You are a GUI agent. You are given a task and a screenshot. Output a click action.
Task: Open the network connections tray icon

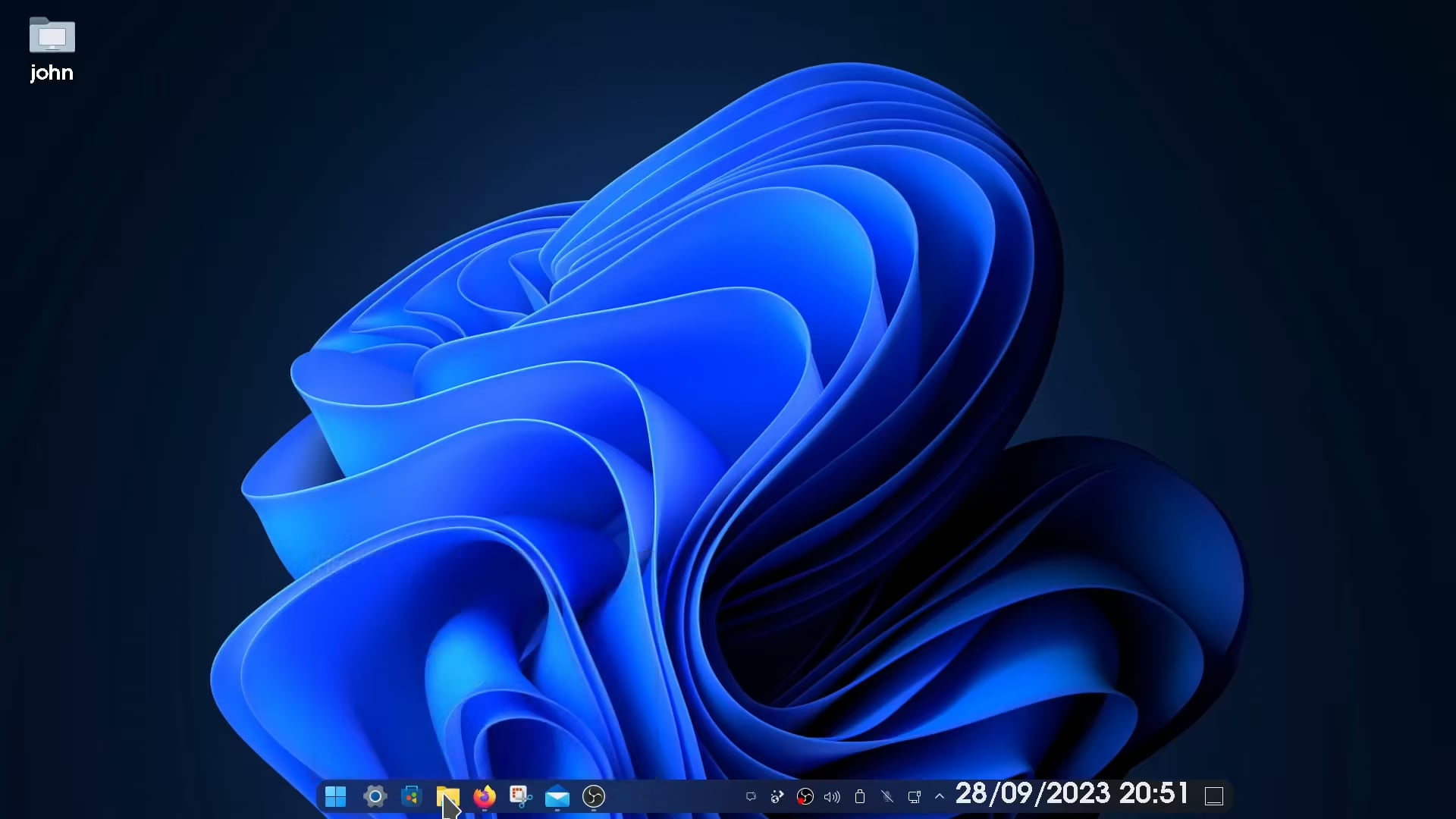pos(914,796)
